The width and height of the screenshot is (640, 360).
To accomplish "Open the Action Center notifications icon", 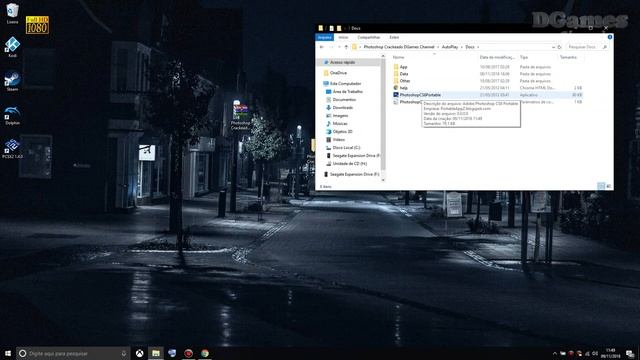I will click(x=630, y=353).
